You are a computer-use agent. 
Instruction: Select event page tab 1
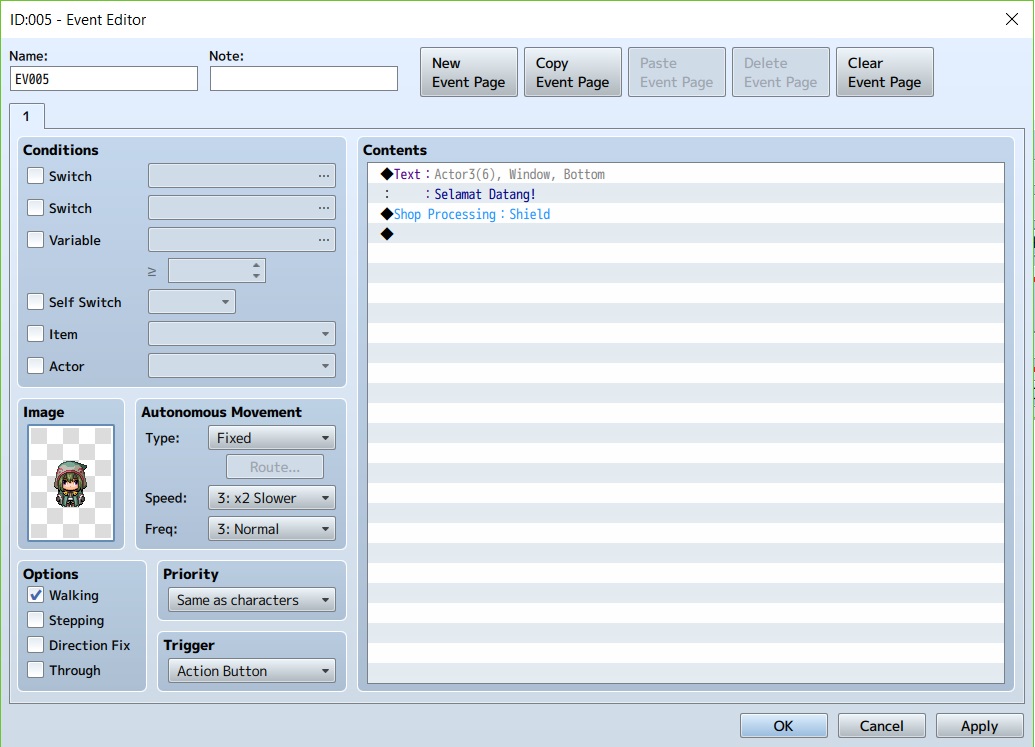(26, 116)
